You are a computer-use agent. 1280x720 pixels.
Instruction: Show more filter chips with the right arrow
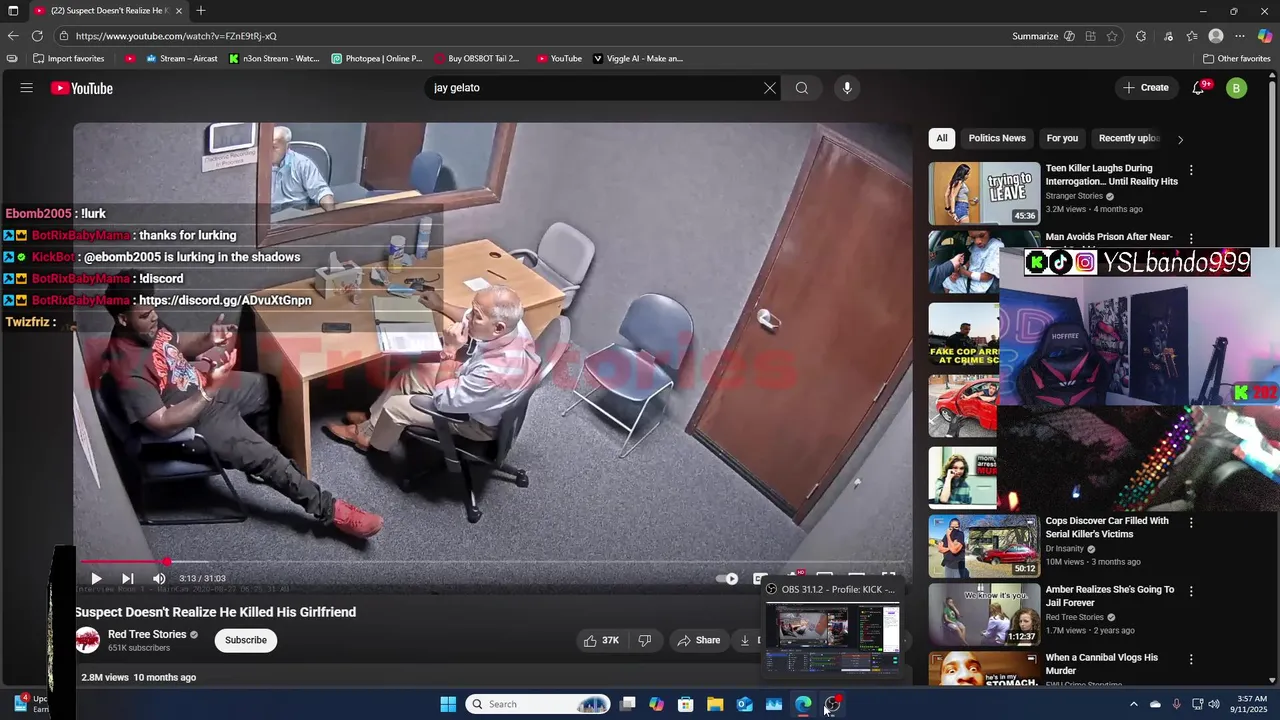coord(1180,139)
